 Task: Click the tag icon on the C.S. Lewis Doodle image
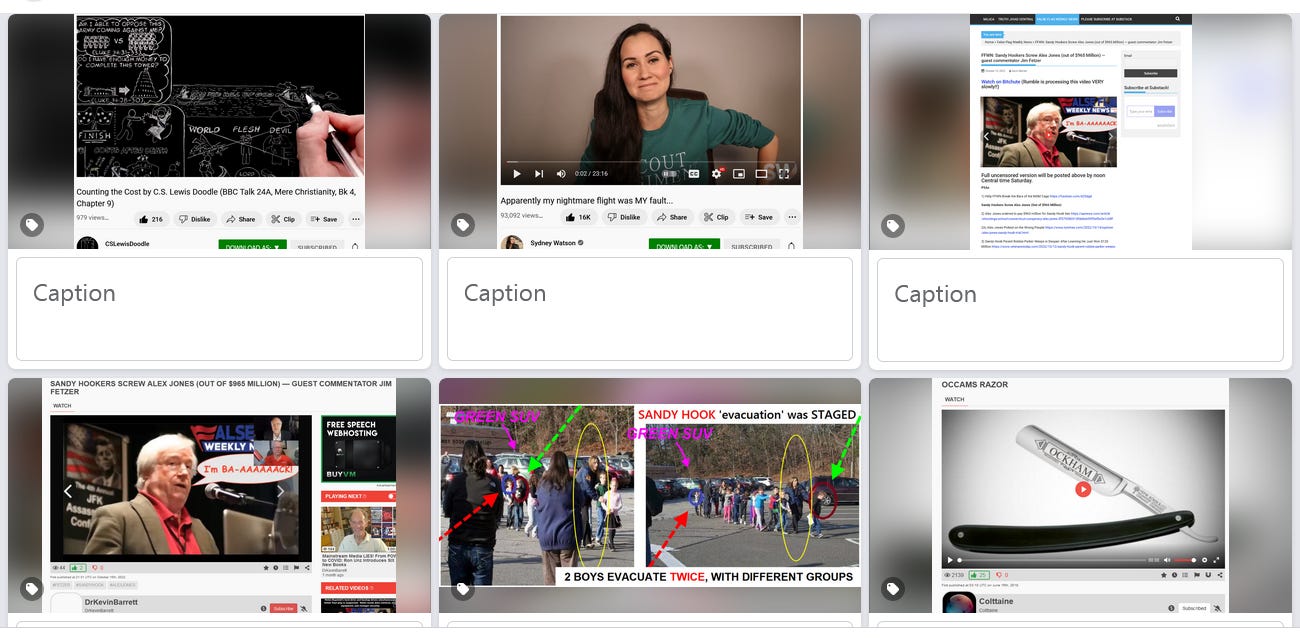pos(32,225)
